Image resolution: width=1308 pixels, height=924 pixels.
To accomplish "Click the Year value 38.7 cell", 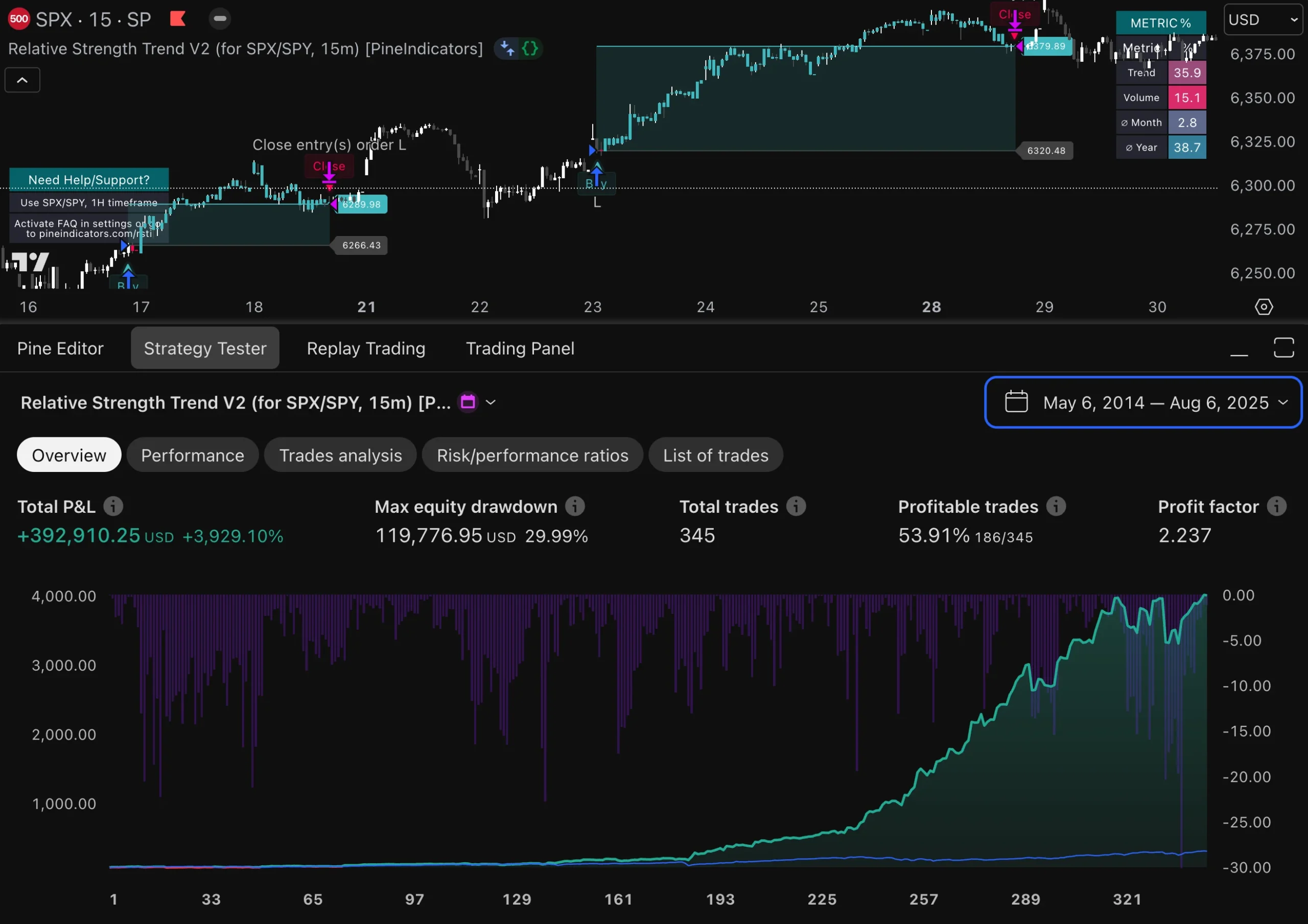I will pos(1187,148).
